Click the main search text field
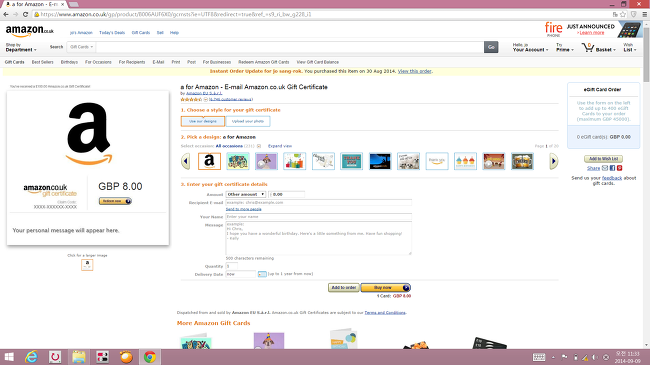The height and width of the screenshot is (365, 650). pos(290,47)
